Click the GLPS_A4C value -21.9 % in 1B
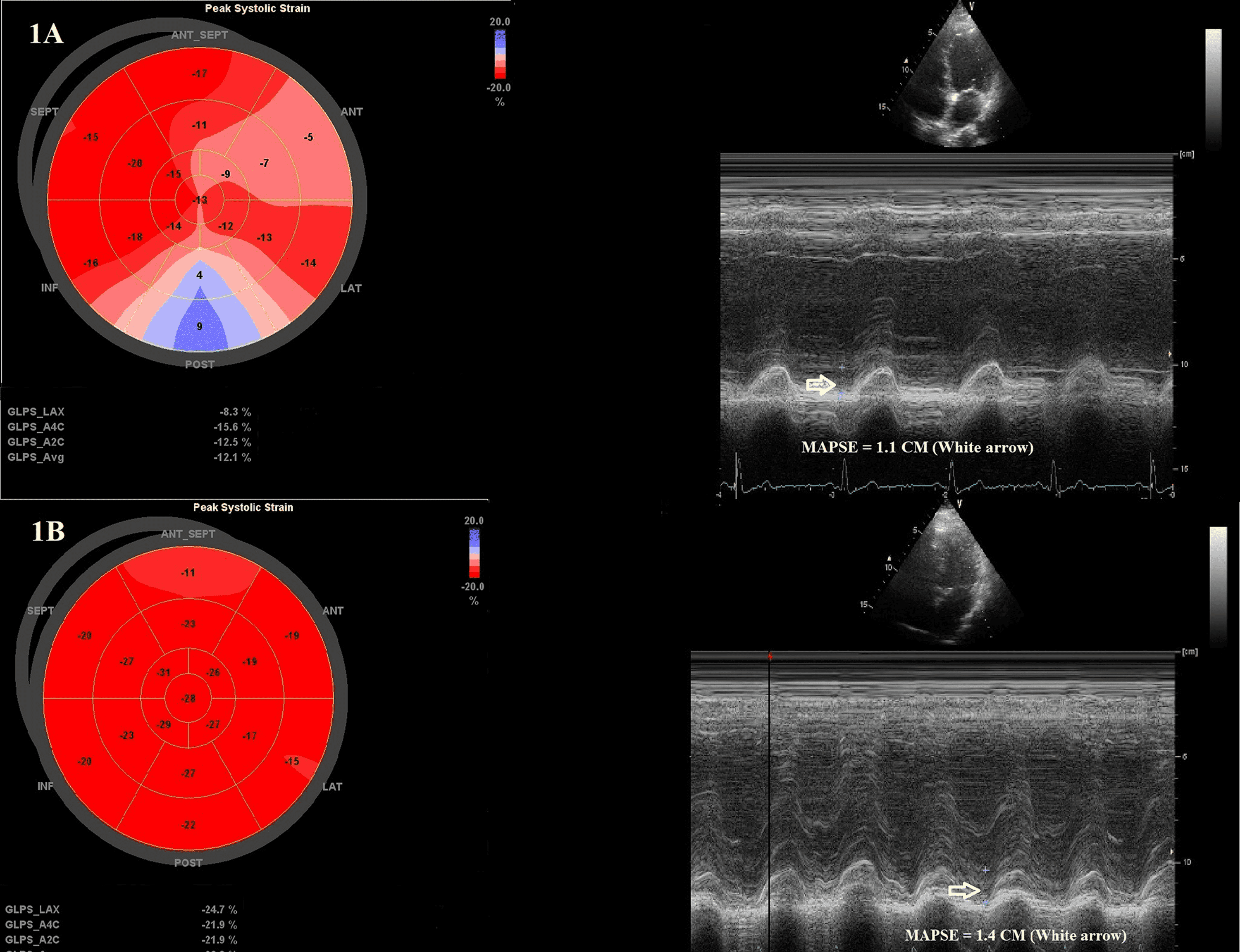 click(219, 925)
